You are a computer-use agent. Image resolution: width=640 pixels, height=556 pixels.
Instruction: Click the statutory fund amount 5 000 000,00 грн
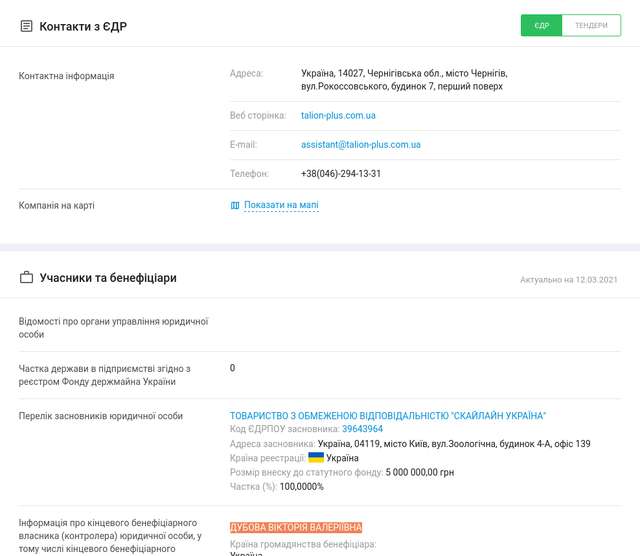coord(420,472)
